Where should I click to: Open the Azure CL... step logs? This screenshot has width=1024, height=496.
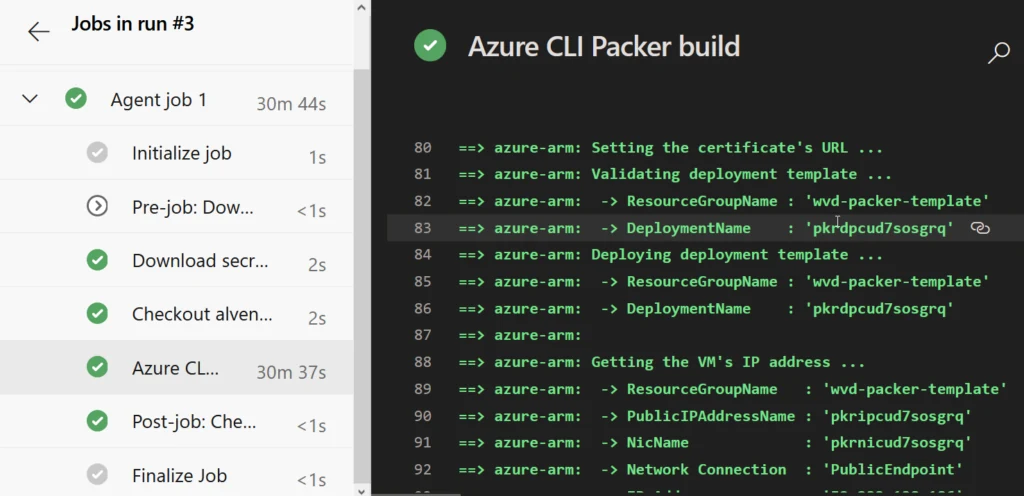click(176, 367)
